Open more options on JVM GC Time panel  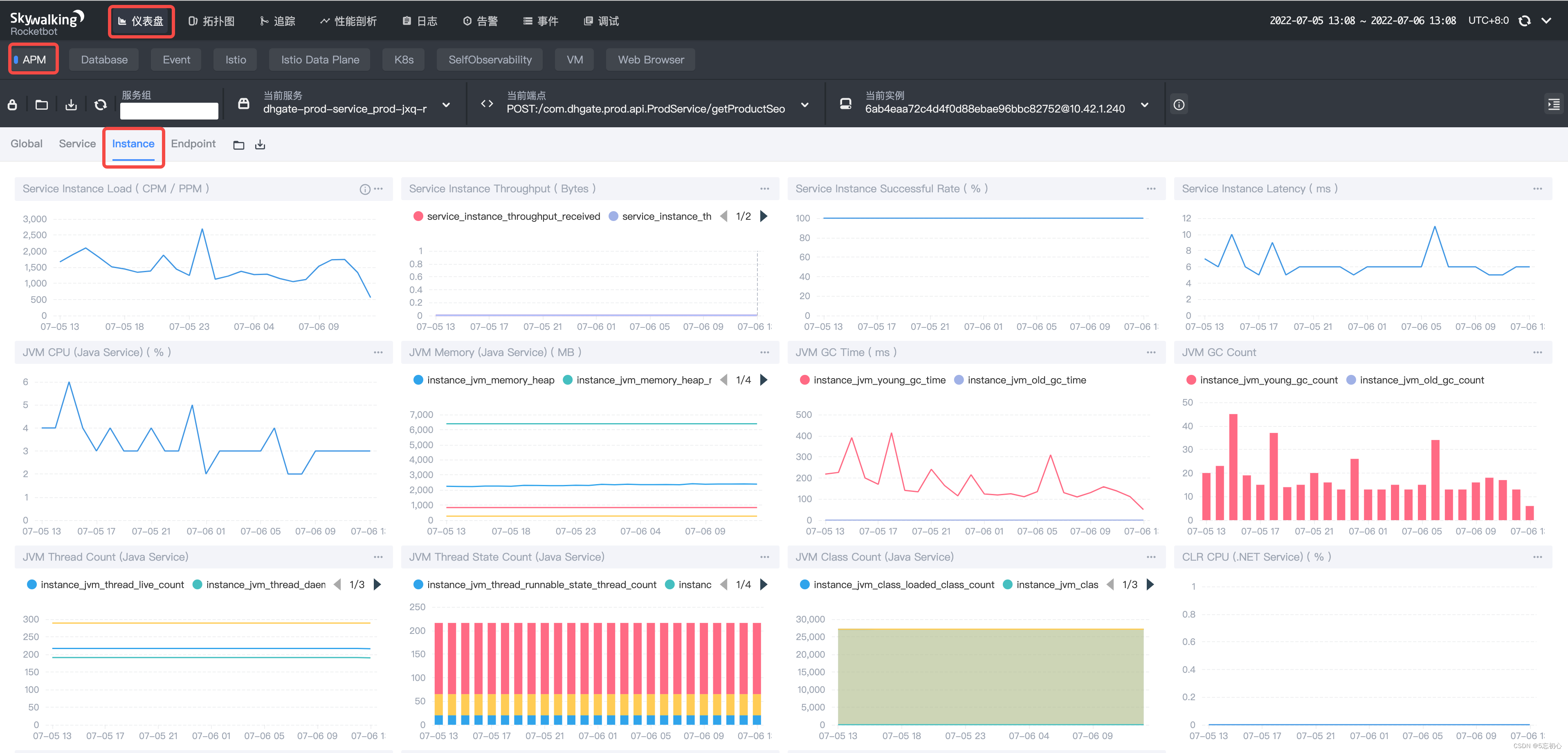pyautogui.click(x=1151, y=353)
